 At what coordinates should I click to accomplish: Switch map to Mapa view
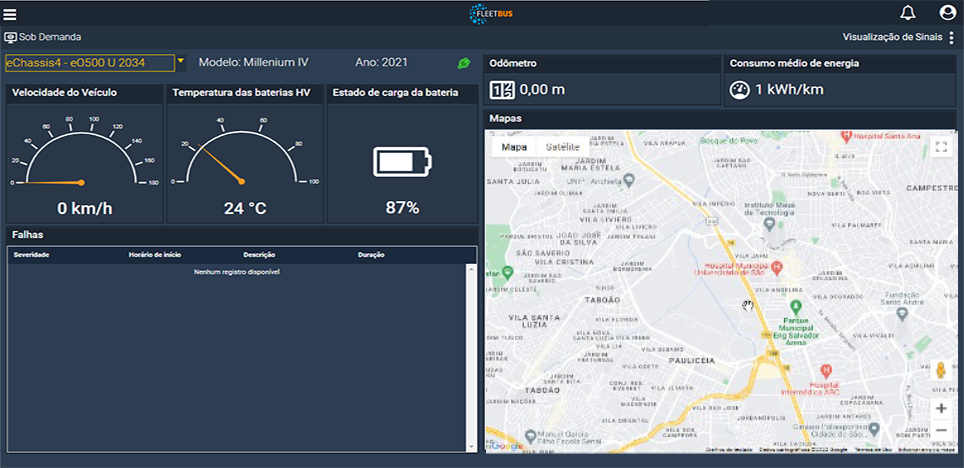(514, 147)
